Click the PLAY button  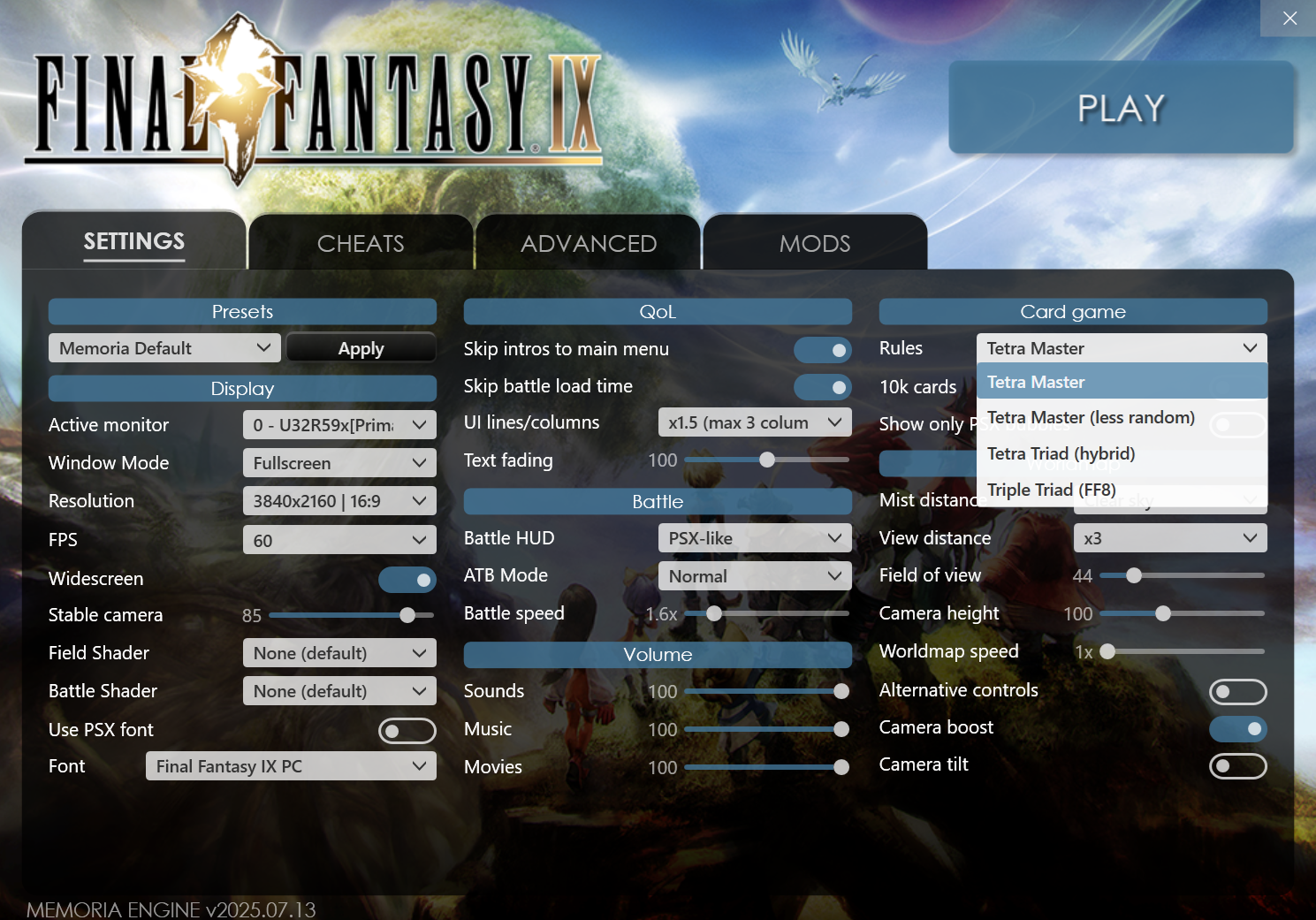click(x=1121, y=107)
